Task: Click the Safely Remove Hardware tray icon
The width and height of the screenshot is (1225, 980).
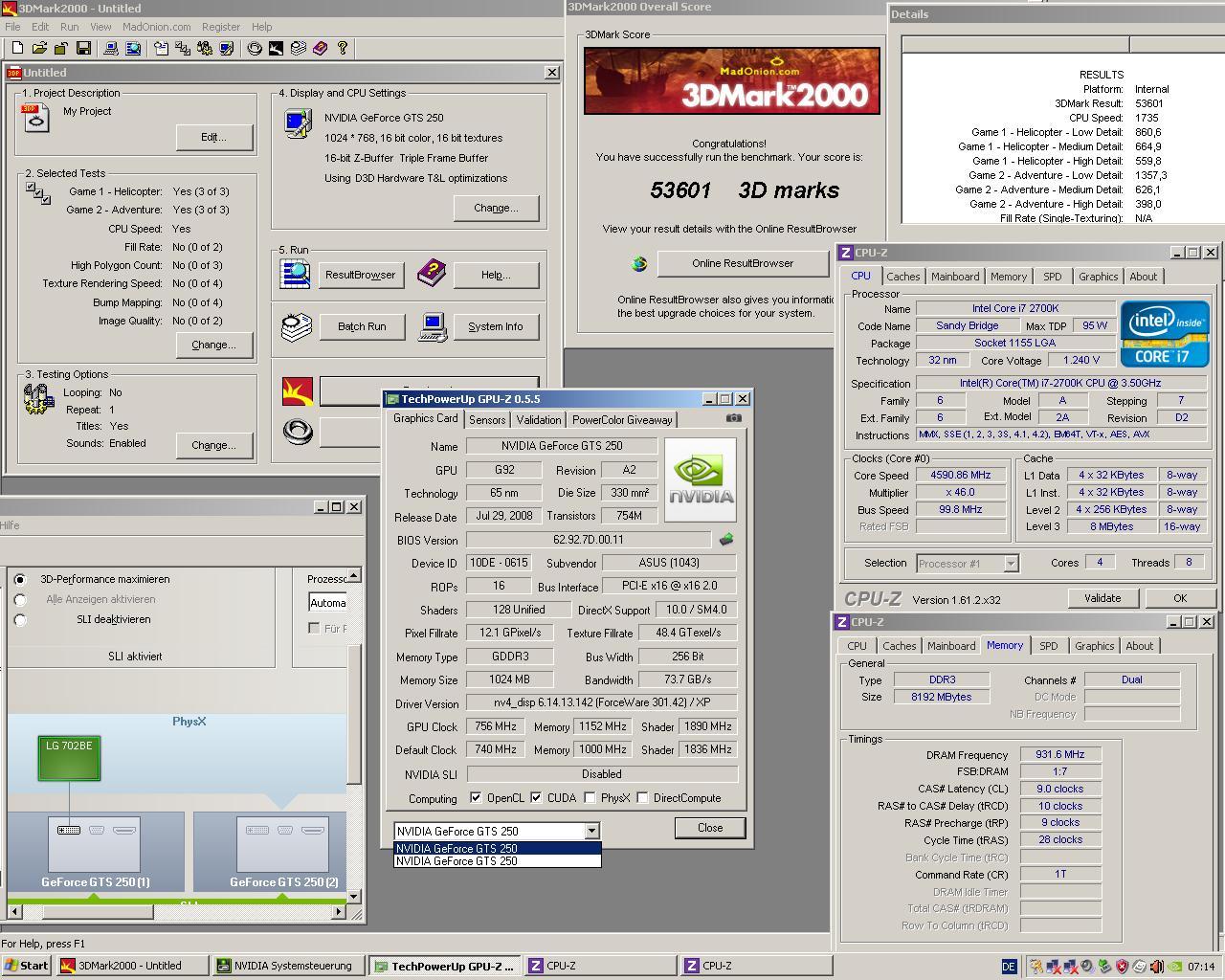Action: tap(1103, 967)
